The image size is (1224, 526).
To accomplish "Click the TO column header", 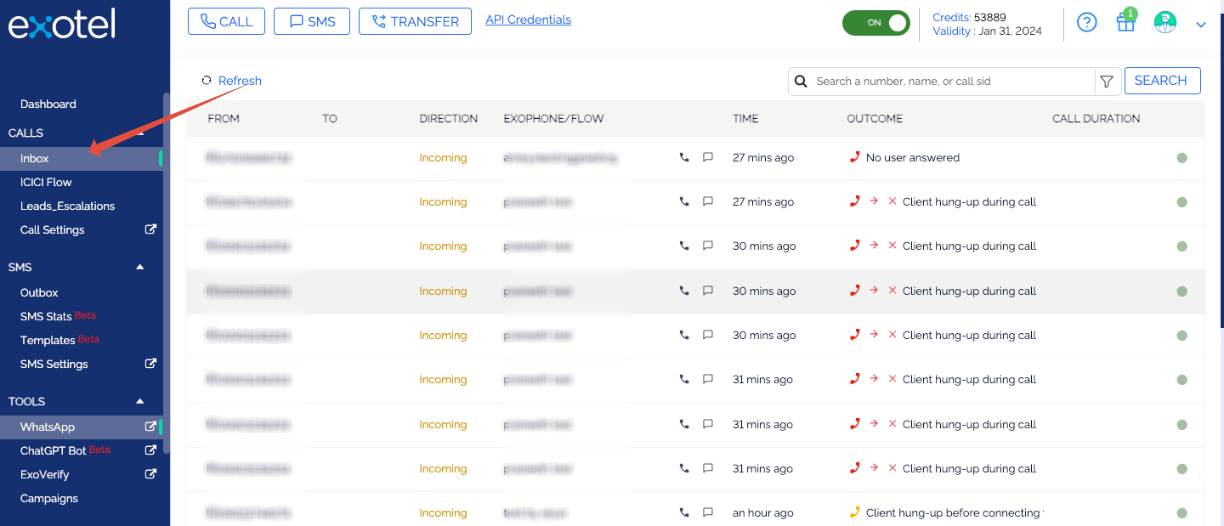I will [330, 118].
